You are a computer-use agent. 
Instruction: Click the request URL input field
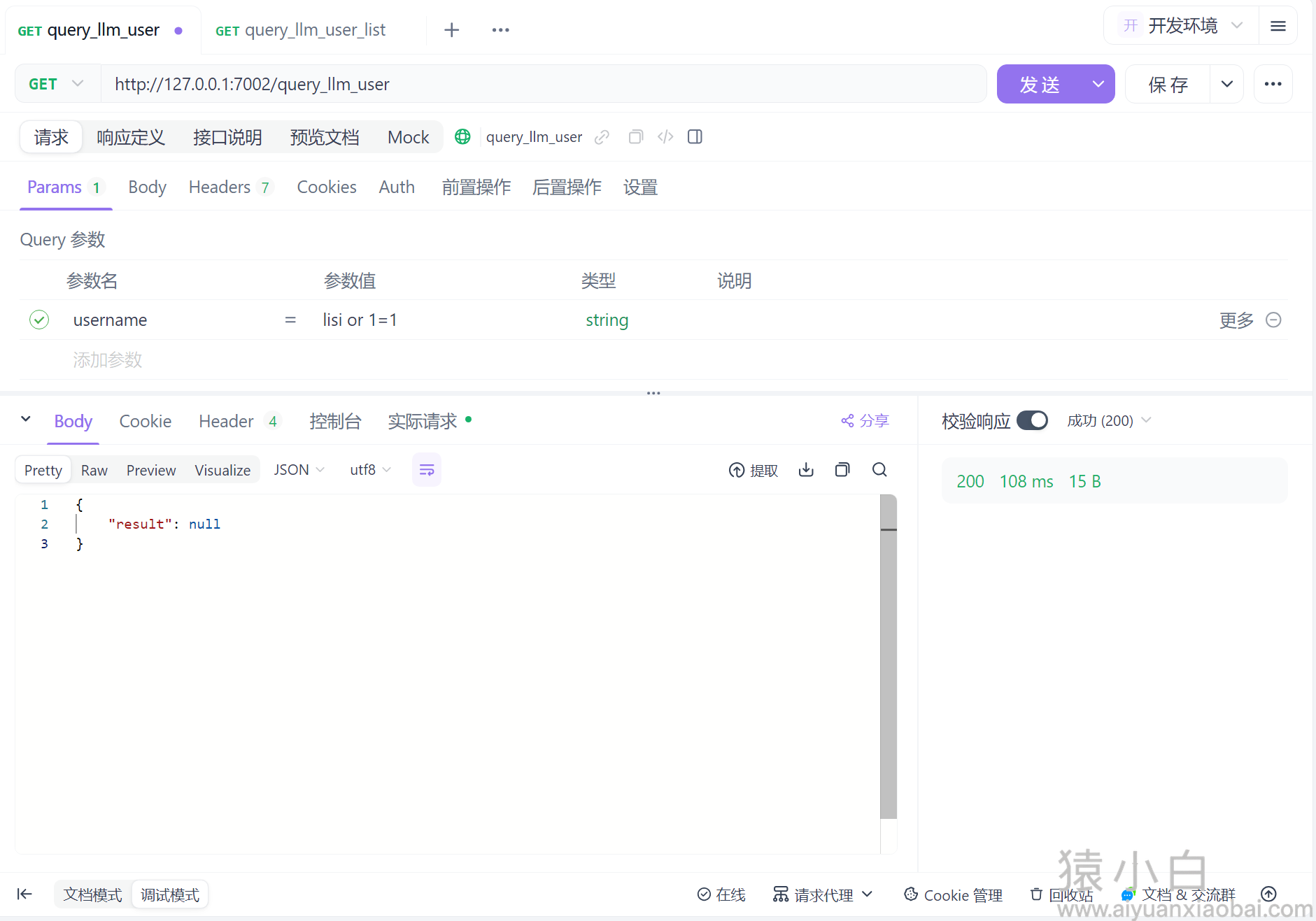click(x=543, y=85)
